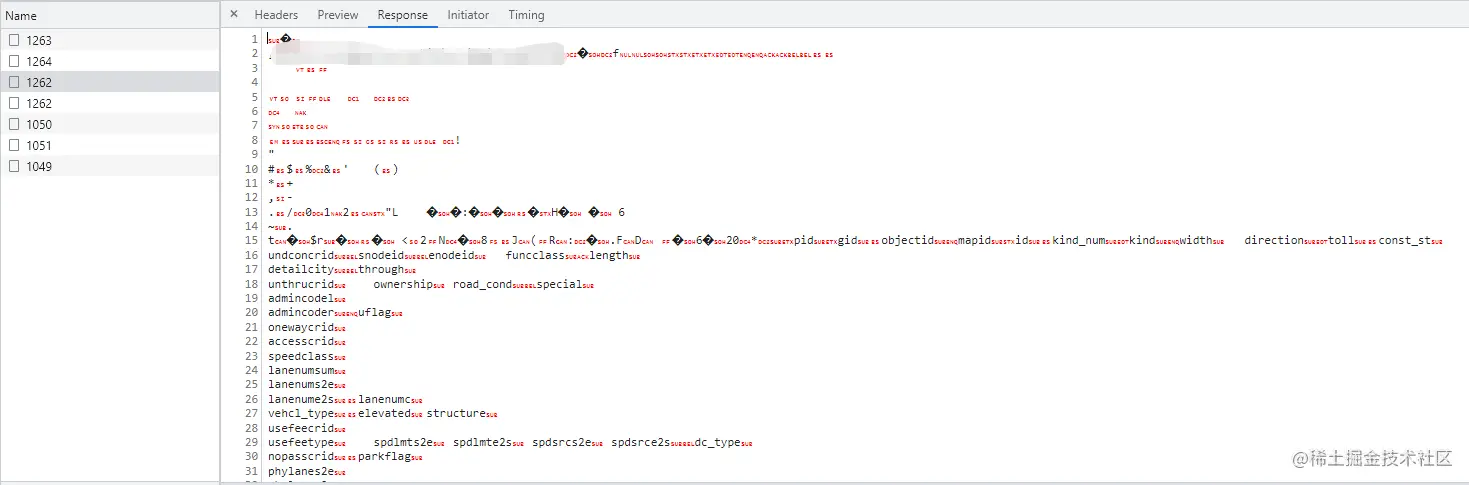Click the Name column header

[x=109, y=15]
